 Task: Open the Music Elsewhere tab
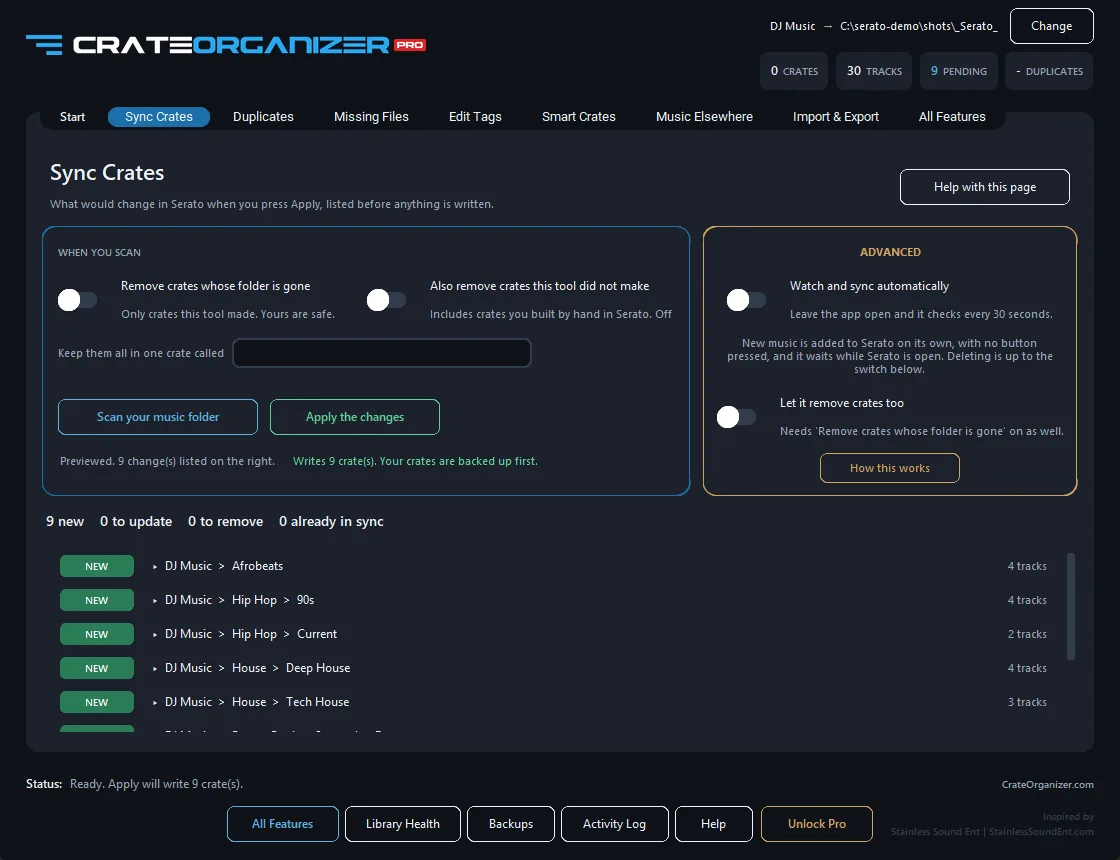pos(704,117)
